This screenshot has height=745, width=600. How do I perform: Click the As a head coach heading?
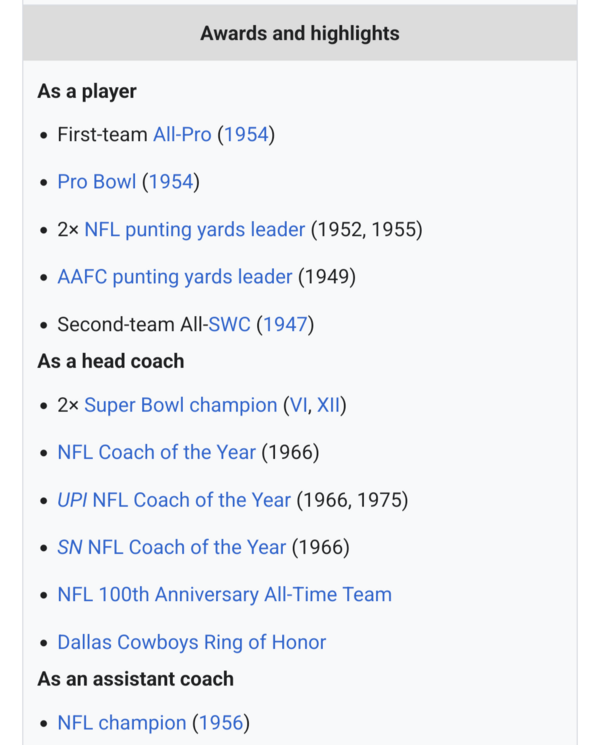[111, 360]
